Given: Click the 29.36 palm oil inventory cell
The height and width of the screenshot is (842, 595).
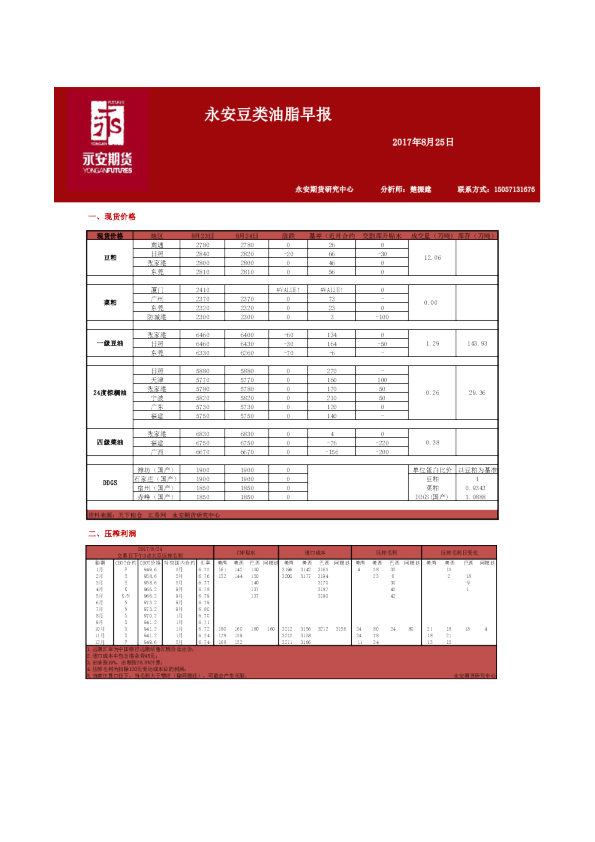Looking at the screenshot, I should point(477,393).
